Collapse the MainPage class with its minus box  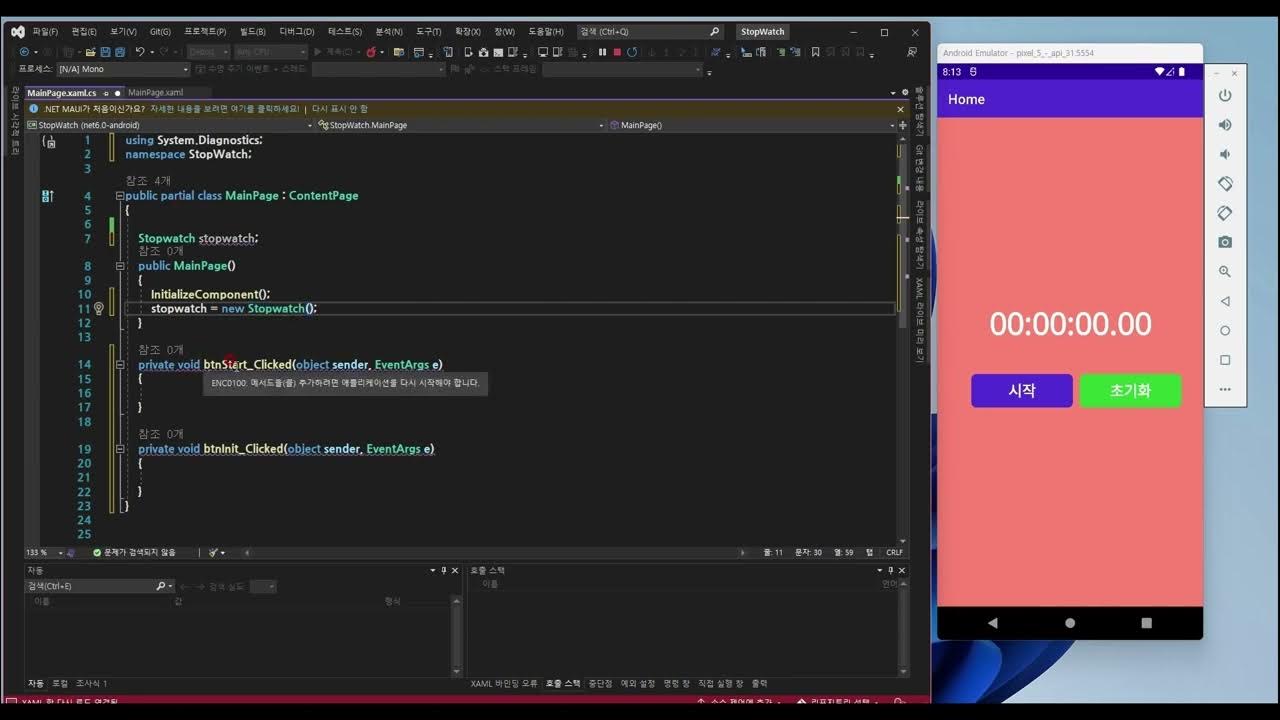[x=120, y=196]
